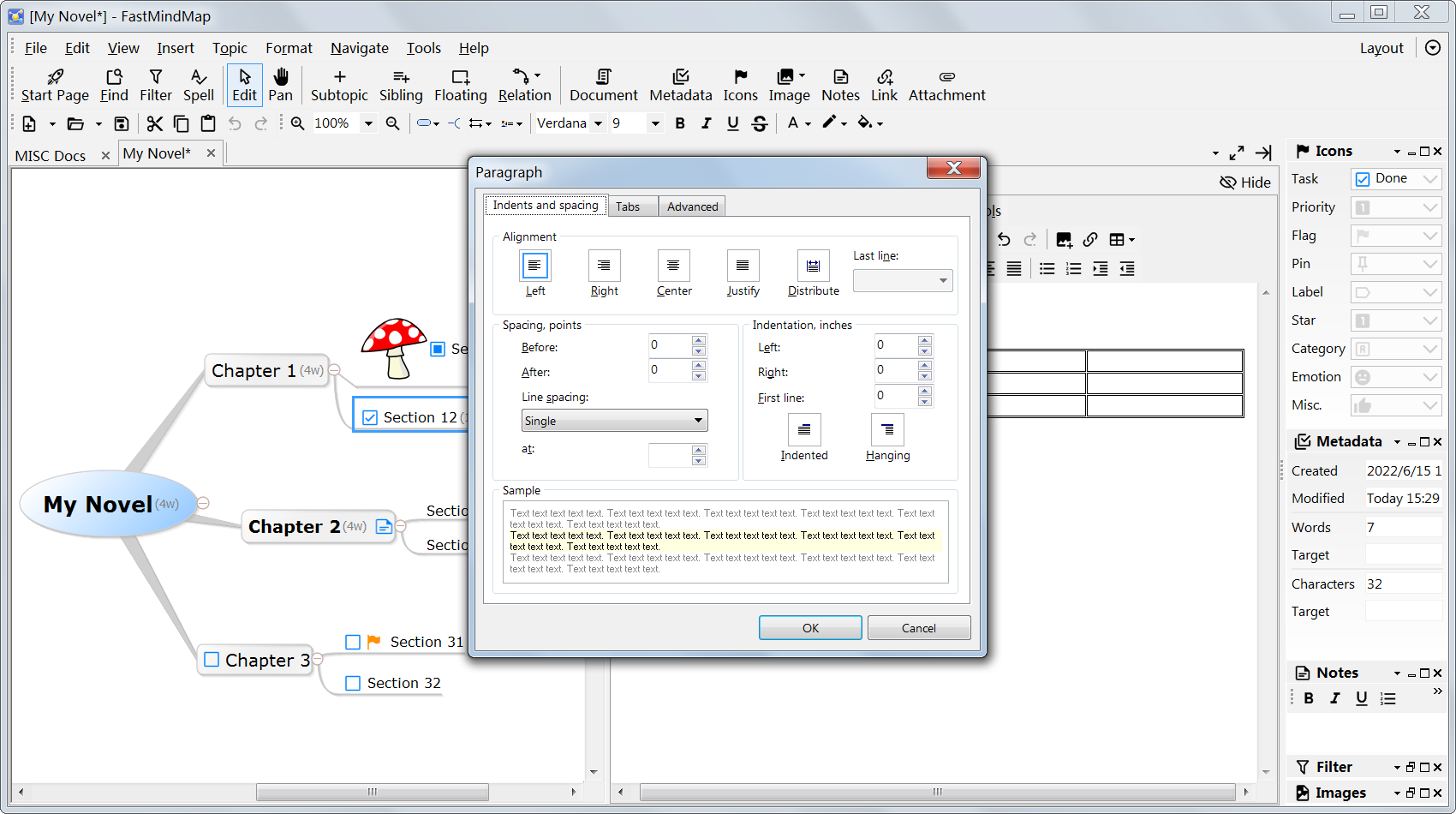Open the File menu

(36, 48)
